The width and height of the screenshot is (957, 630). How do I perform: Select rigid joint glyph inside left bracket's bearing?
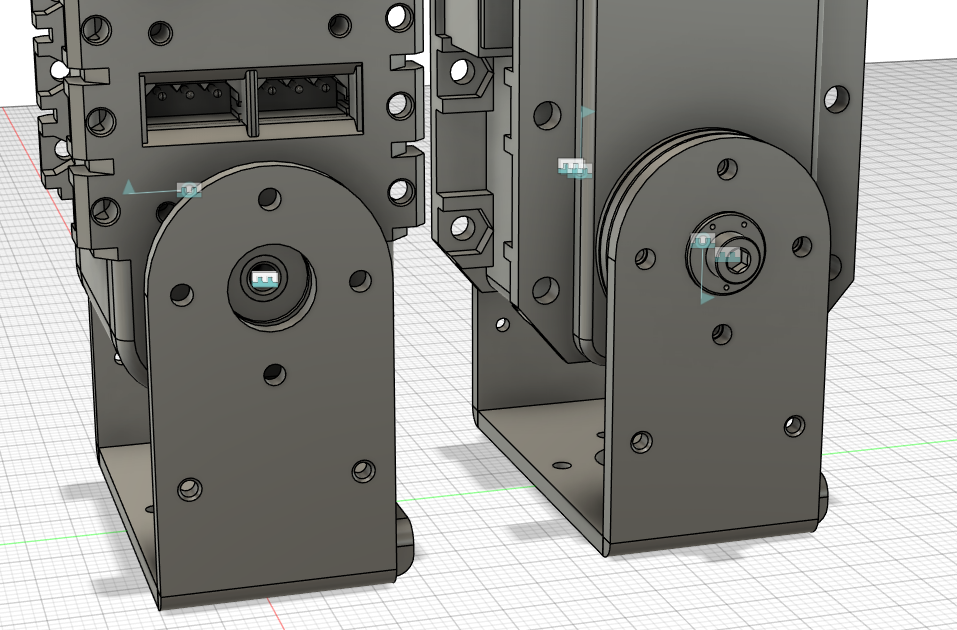click(x=265, y=280)
